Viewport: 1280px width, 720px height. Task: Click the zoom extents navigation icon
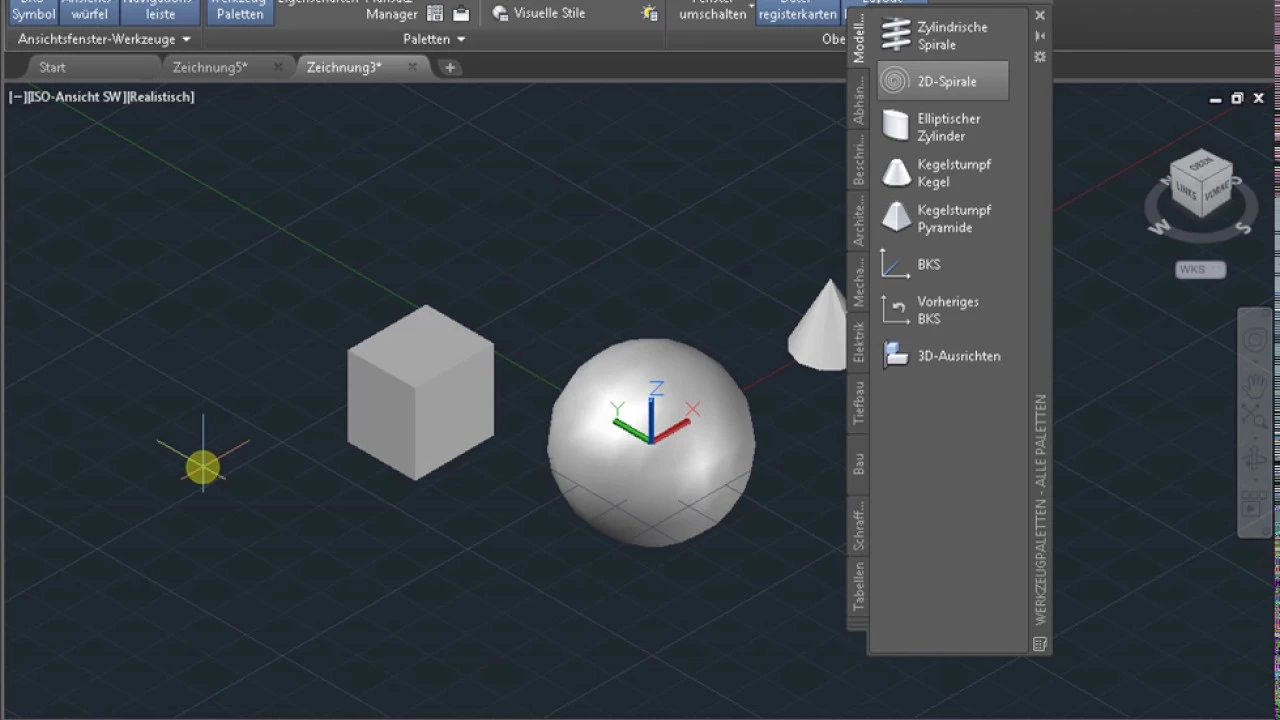tap(1255, 418)
